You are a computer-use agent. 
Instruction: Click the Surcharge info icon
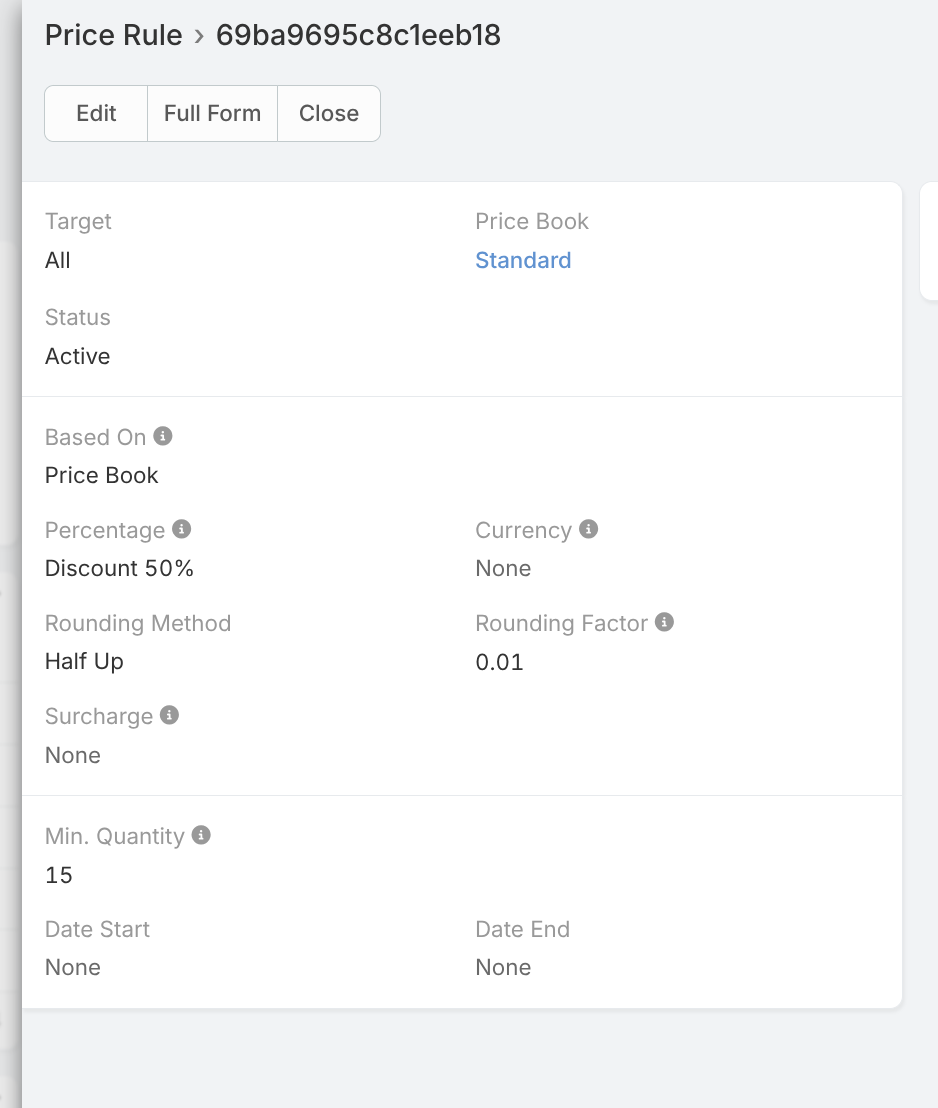coord(170,715)
